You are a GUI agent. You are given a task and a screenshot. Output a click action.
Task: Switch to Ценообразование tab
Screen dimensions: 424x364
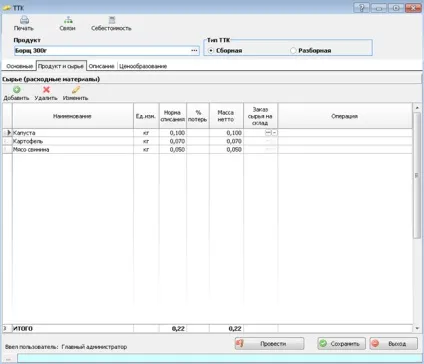[x=143, y=66]
